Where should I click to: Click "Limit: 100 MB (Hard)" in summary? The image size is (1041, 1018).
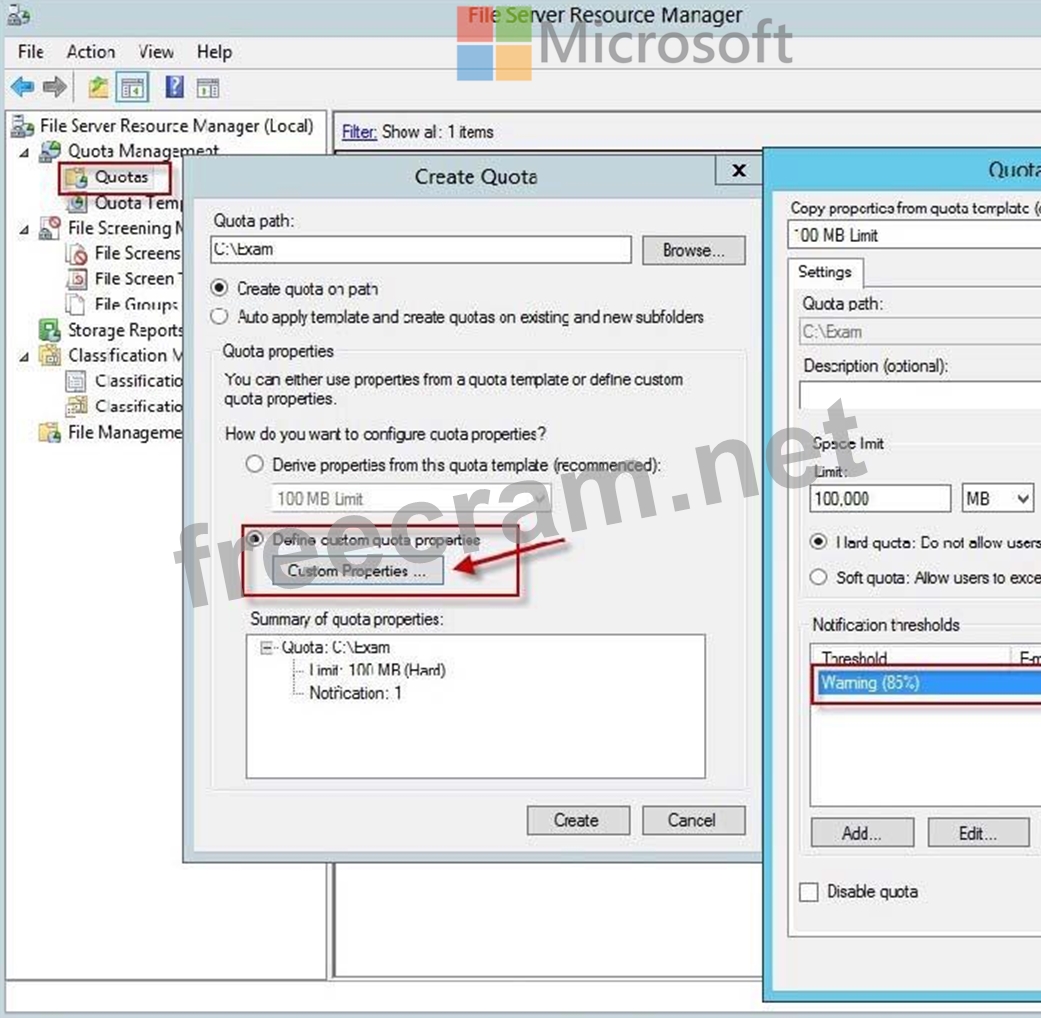(377, 670)
